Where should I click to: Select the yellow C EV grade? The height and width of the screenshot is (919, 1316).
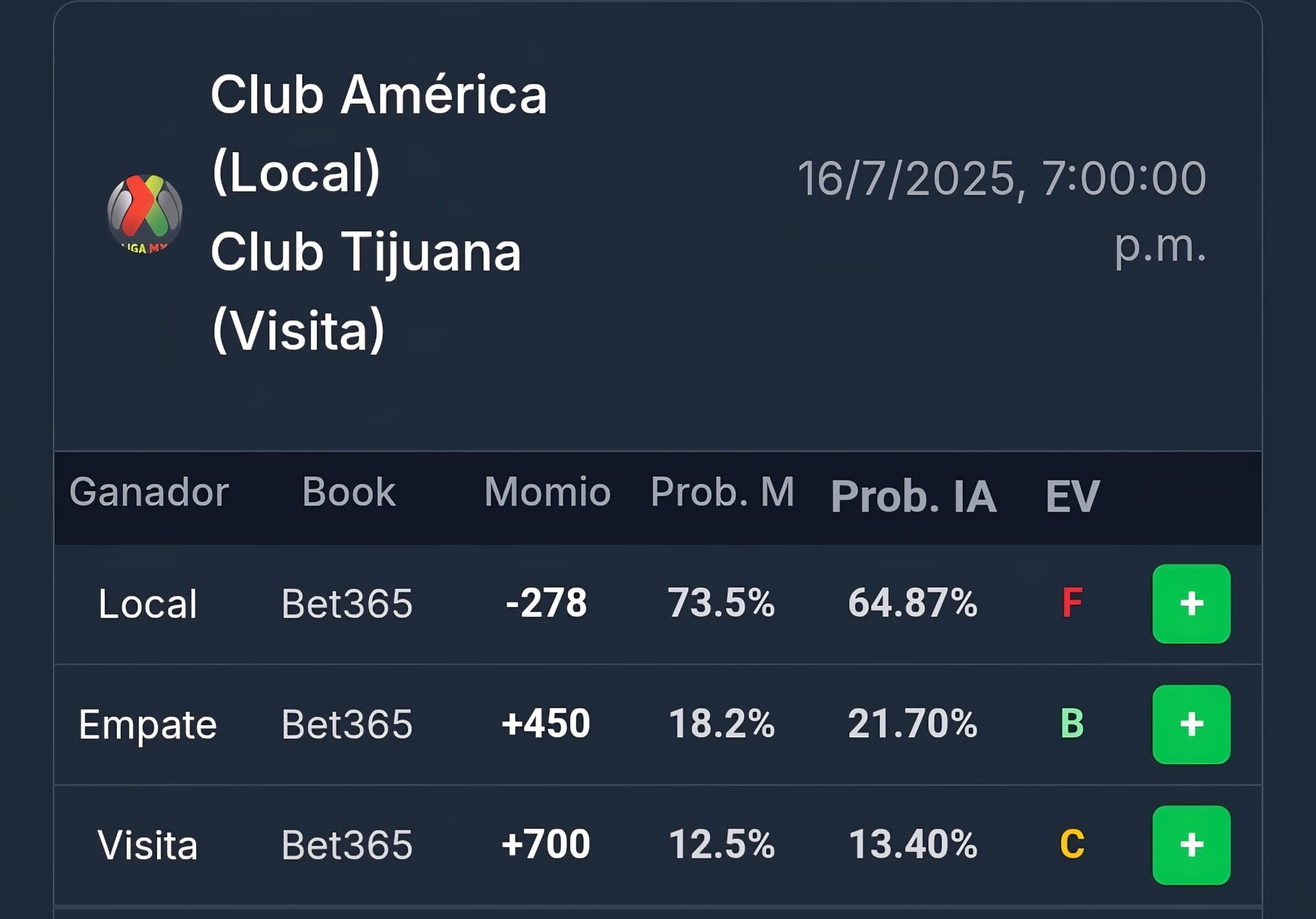click(x=1072, y=844)
